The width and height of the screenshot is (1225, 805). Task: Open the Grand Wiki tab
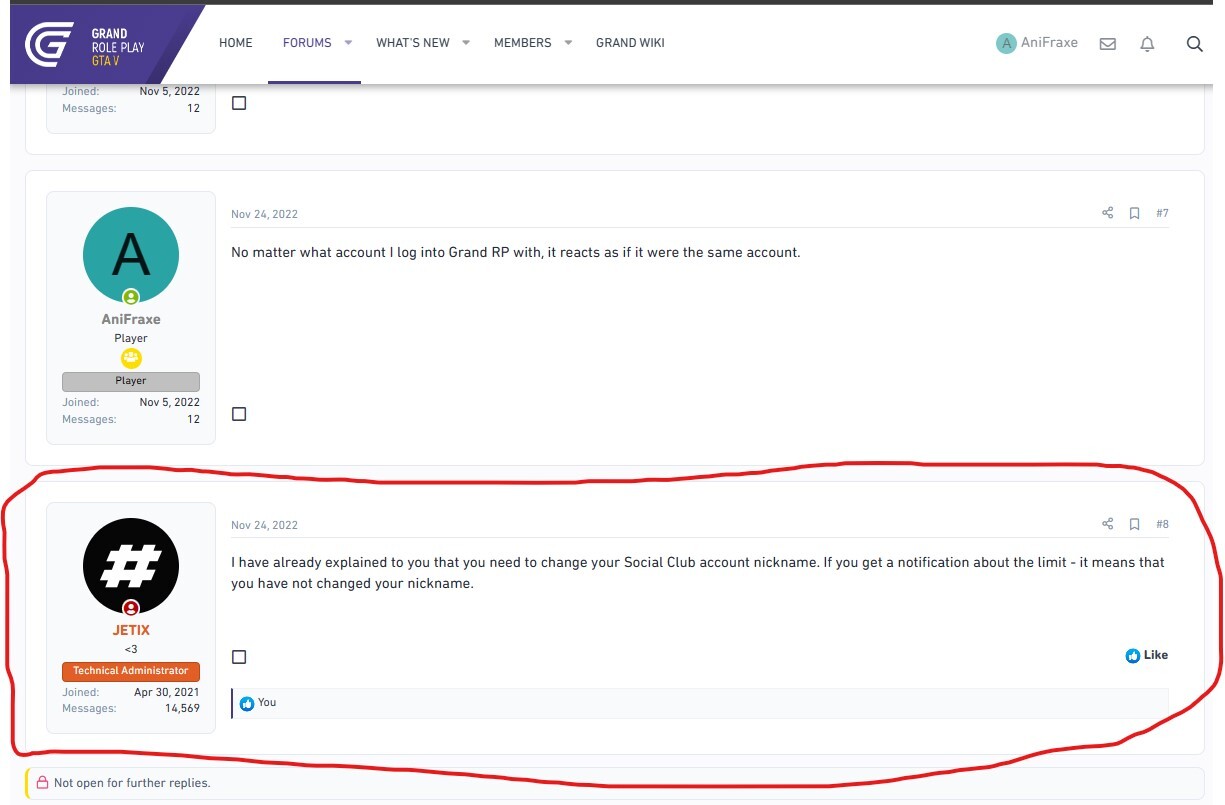coord(630,43)
